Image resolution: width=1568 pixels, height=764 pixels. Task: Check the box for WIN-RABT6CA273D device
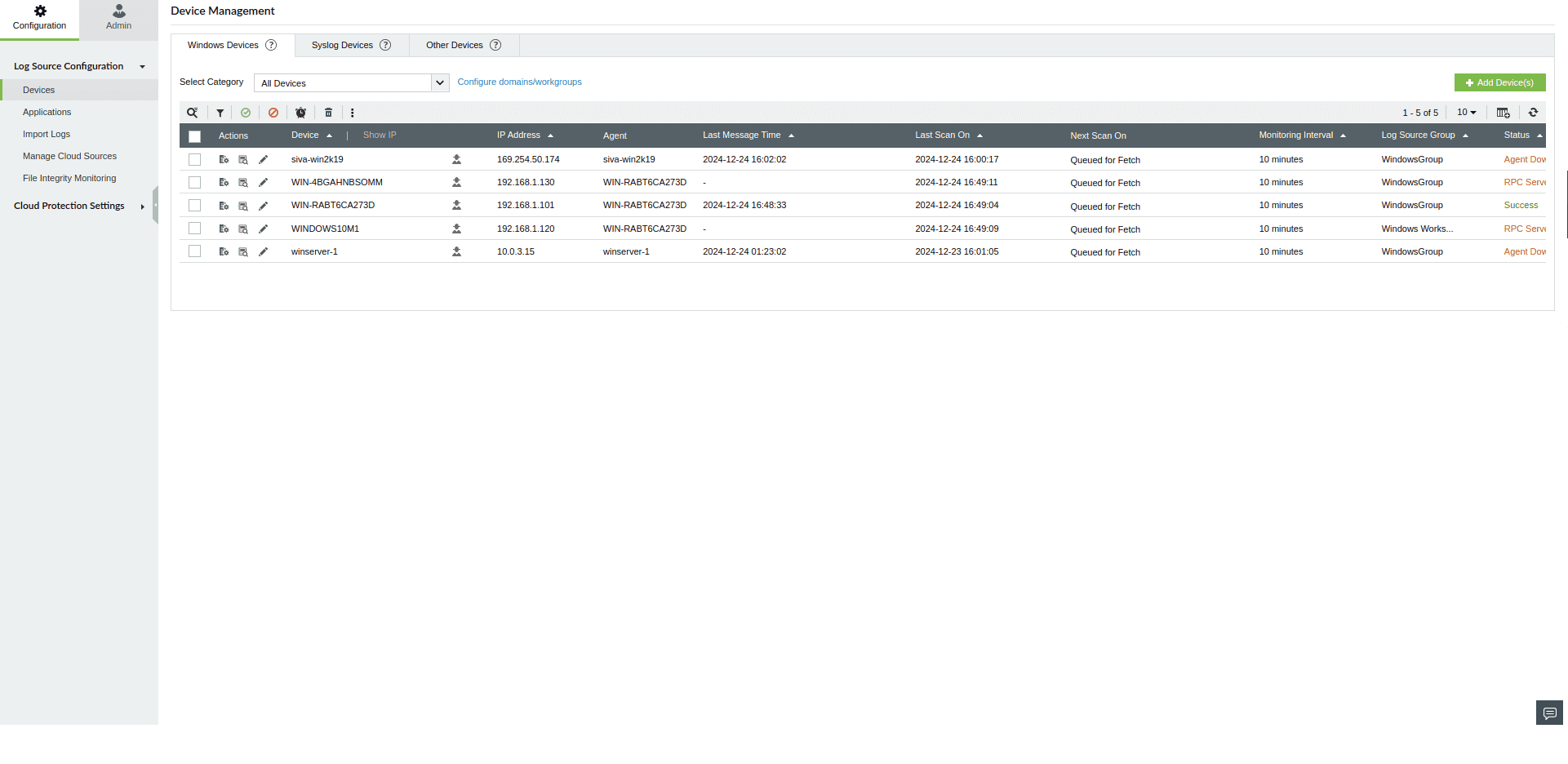(194, 205)
